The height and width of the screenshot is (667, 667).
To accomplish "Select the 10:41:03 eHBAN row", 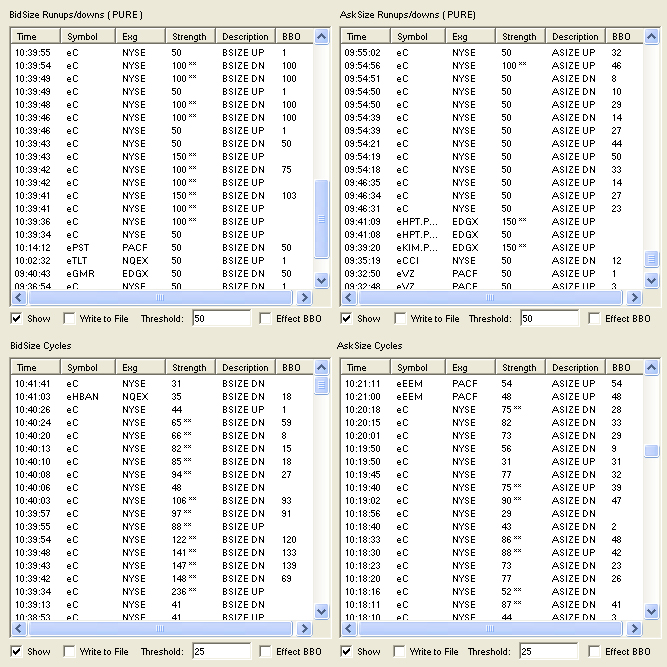I will pos(162,396).
